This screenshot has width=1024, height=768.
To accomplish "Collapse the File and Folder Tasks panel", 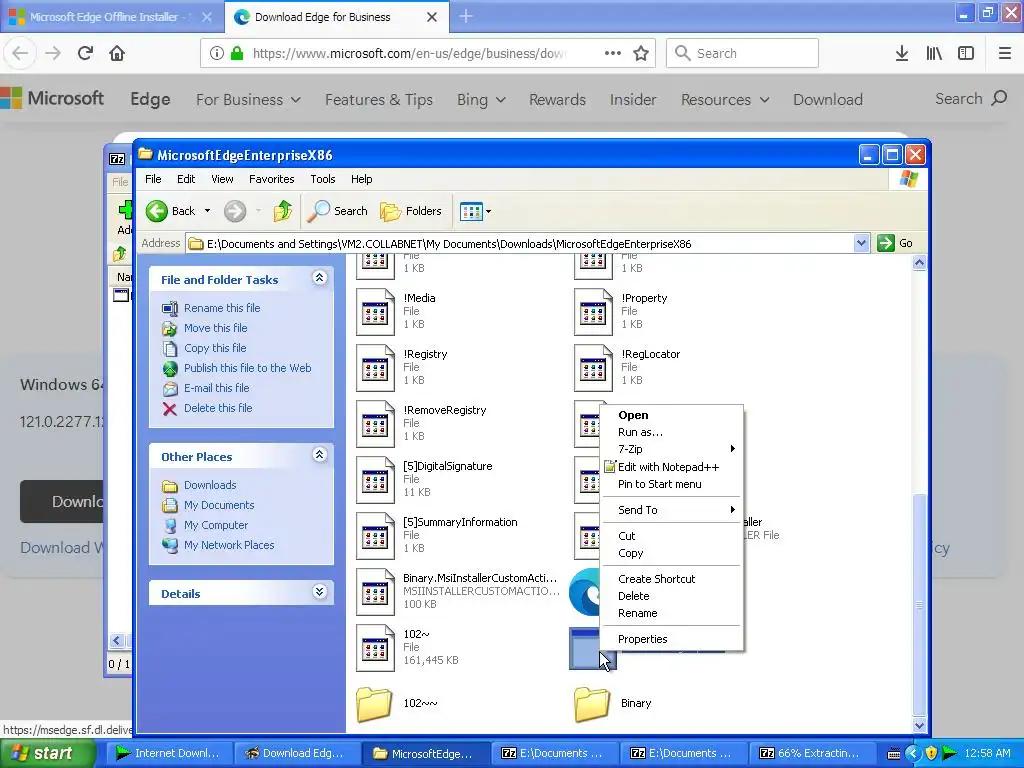I will click(x=319, y=278).
